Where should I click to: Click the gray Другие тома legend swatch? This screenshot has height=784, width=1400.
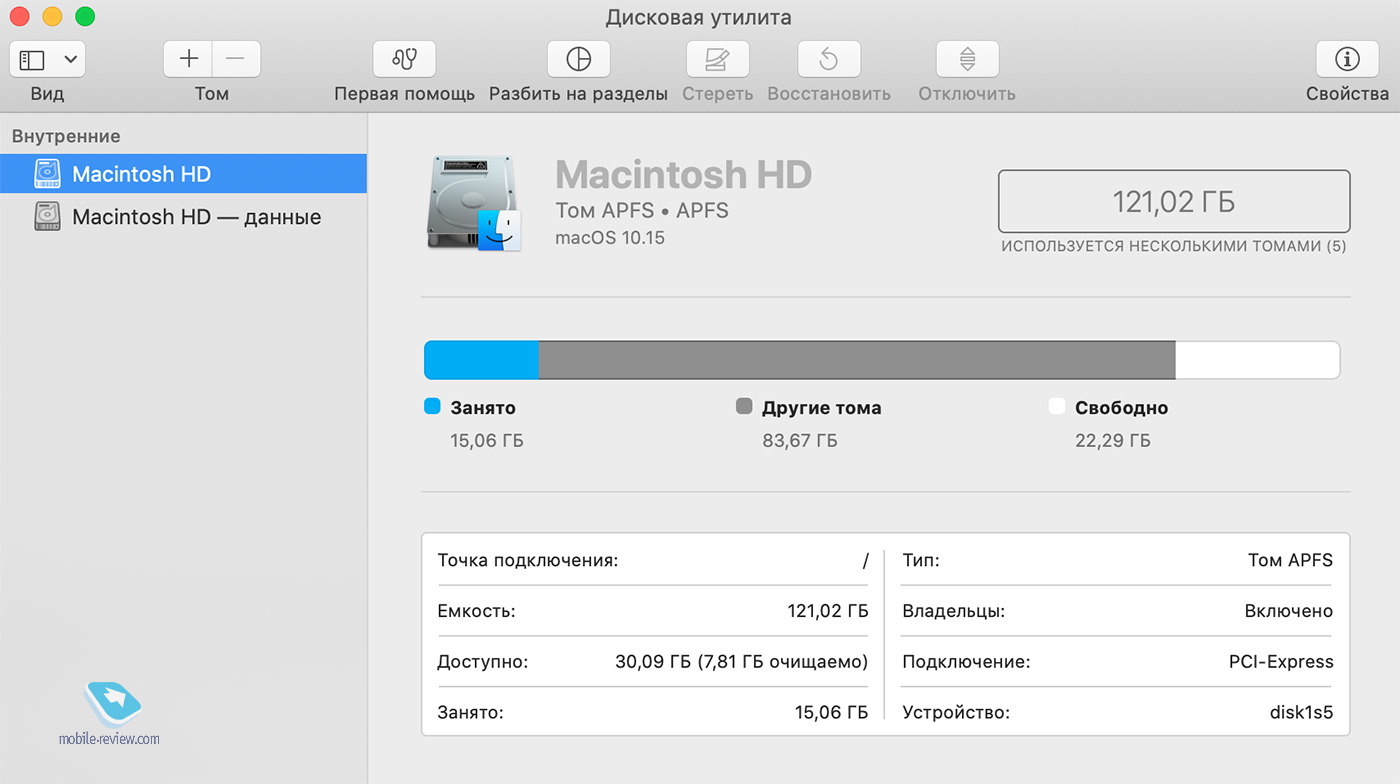pos(744,407)
